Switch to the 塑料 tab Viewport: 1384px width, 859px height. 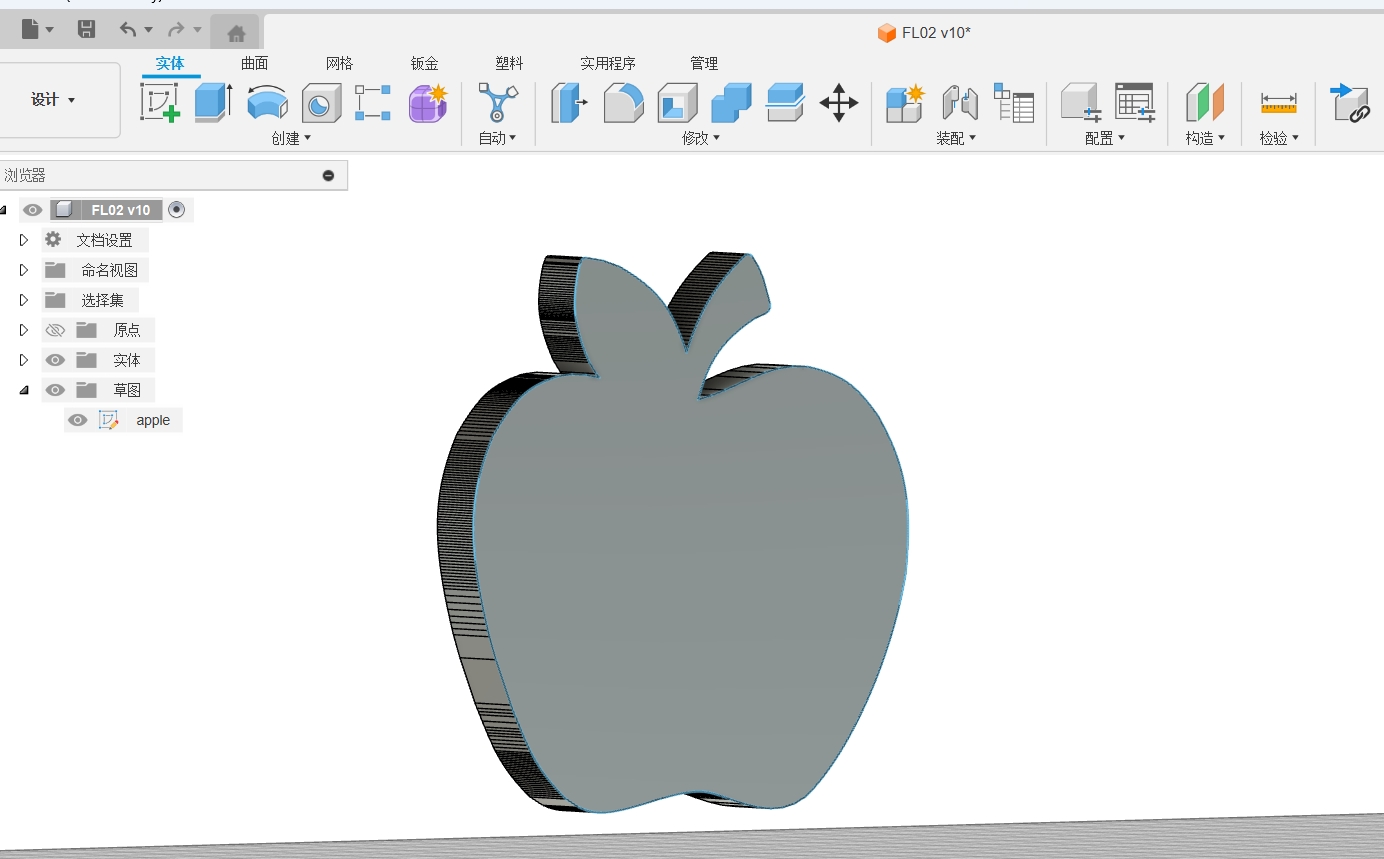510,63
